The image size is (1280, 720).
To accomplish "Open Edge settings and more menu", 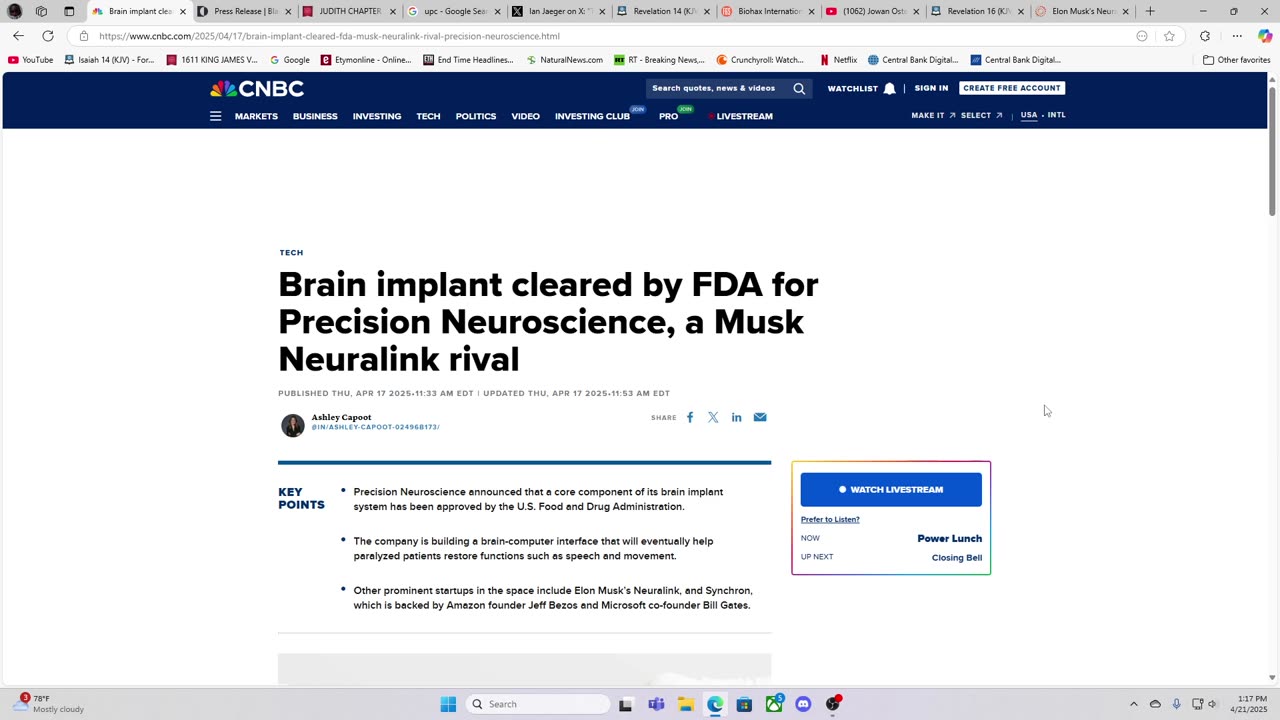I will pos(1237,36).
